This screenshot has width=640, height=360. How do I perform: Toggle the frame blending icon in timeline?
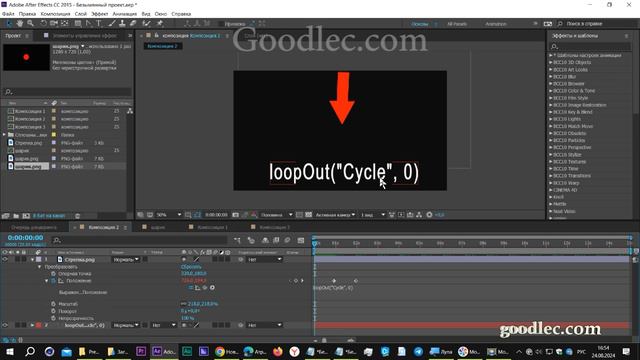[276, 240]
